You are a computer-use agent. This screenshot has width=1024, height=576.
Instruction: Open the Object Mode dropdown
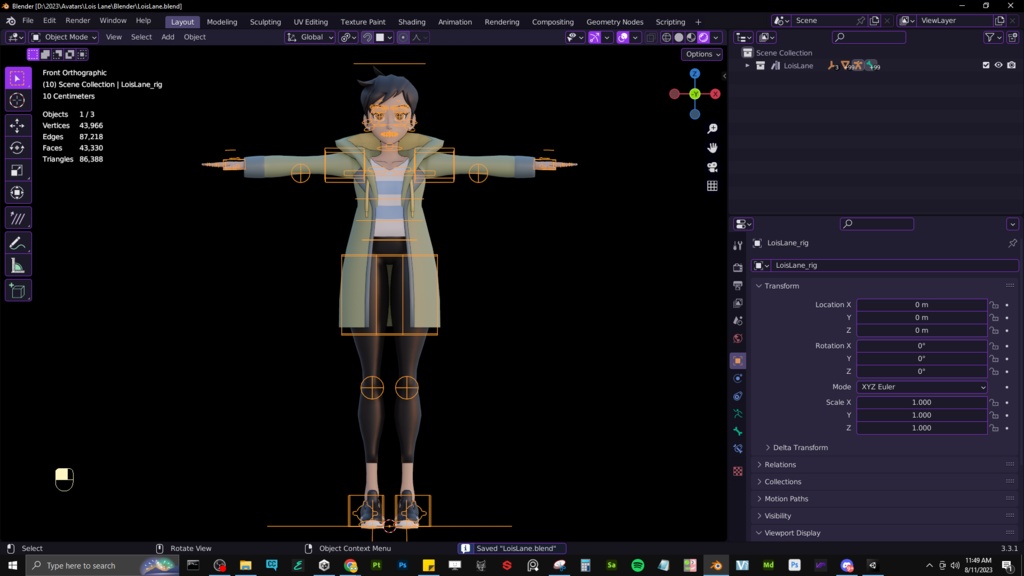click(65, 37)
